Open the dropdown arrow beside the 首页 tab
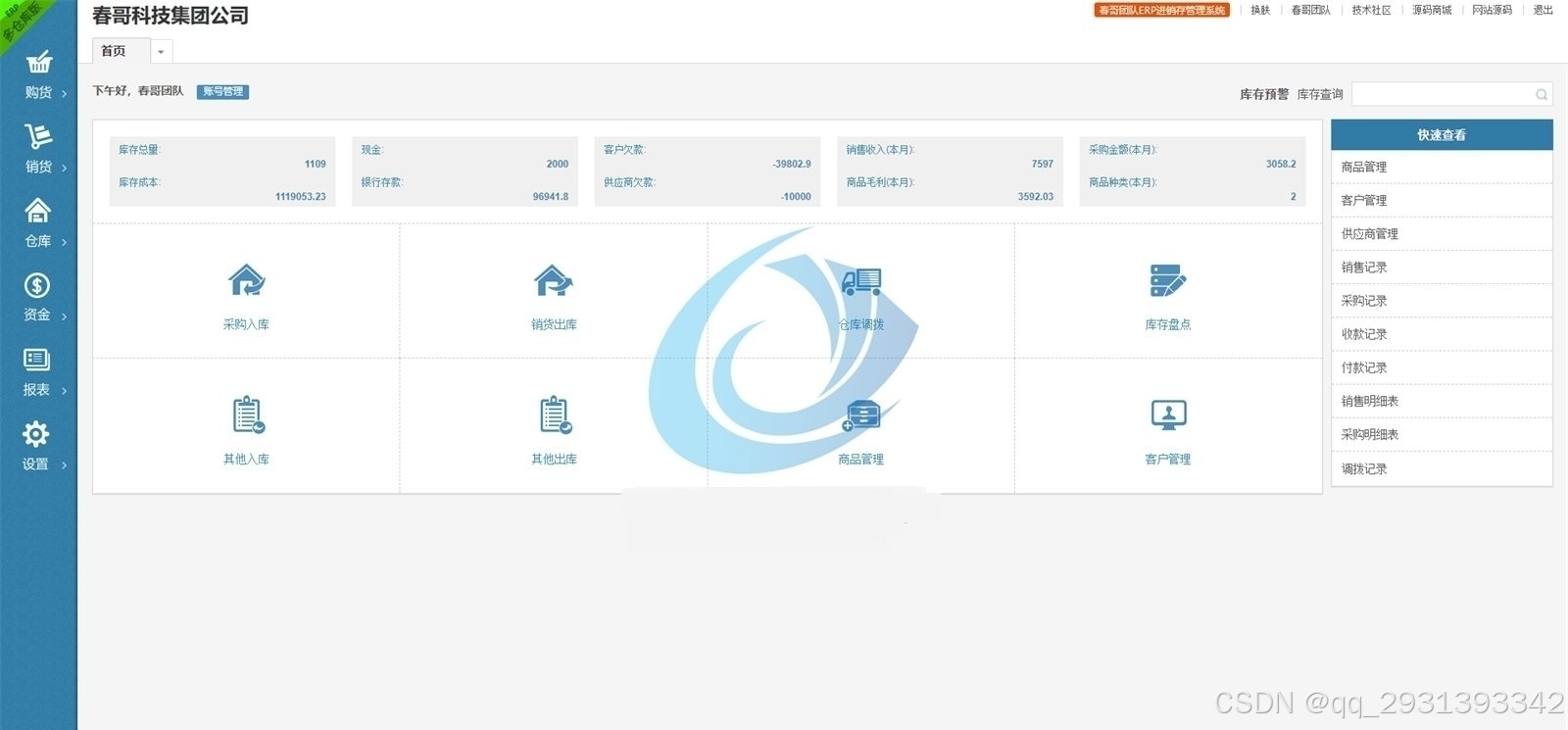Screen dimensions: 1568x730 pyautogui.click(x=161, y=52)
